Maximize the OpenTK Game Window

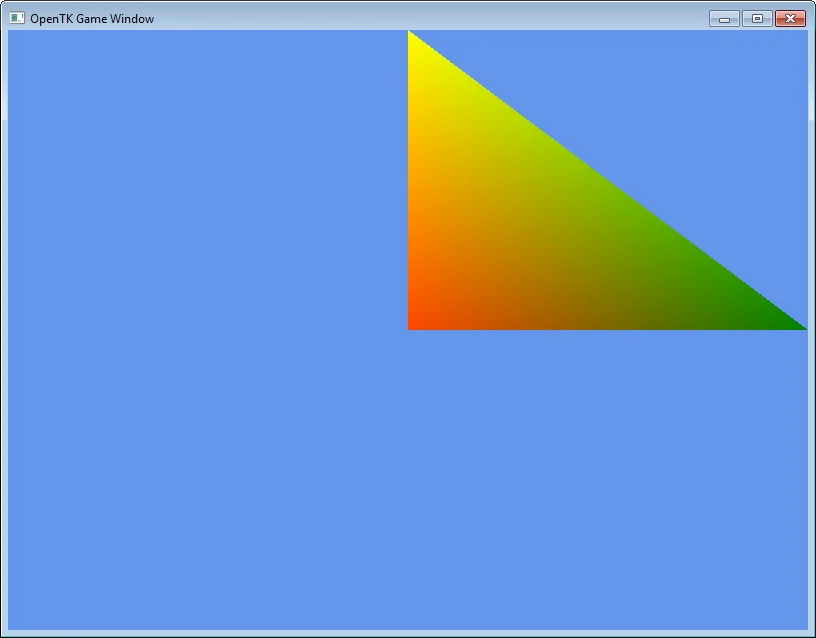click(757, 19)
